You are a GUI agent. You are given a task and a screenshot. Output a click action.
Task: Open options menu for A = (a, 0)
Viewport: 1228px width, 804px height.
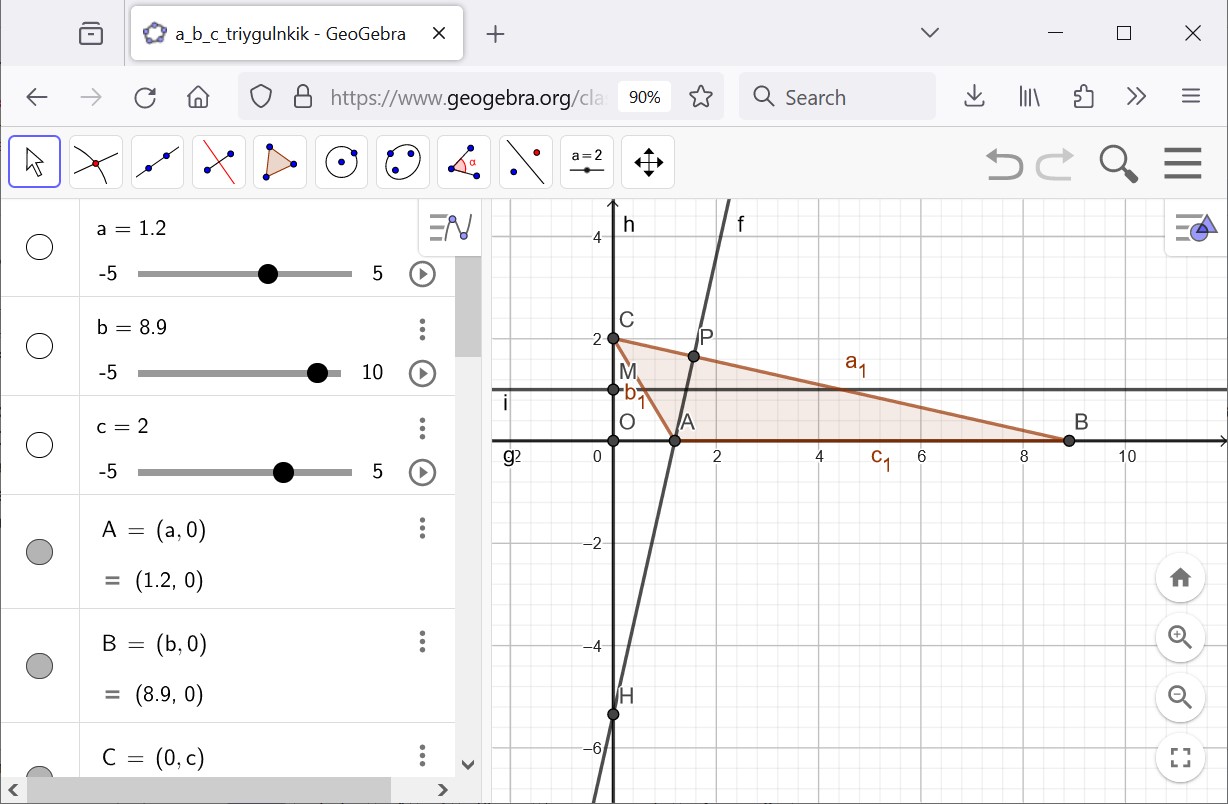(x=423, y=528)
